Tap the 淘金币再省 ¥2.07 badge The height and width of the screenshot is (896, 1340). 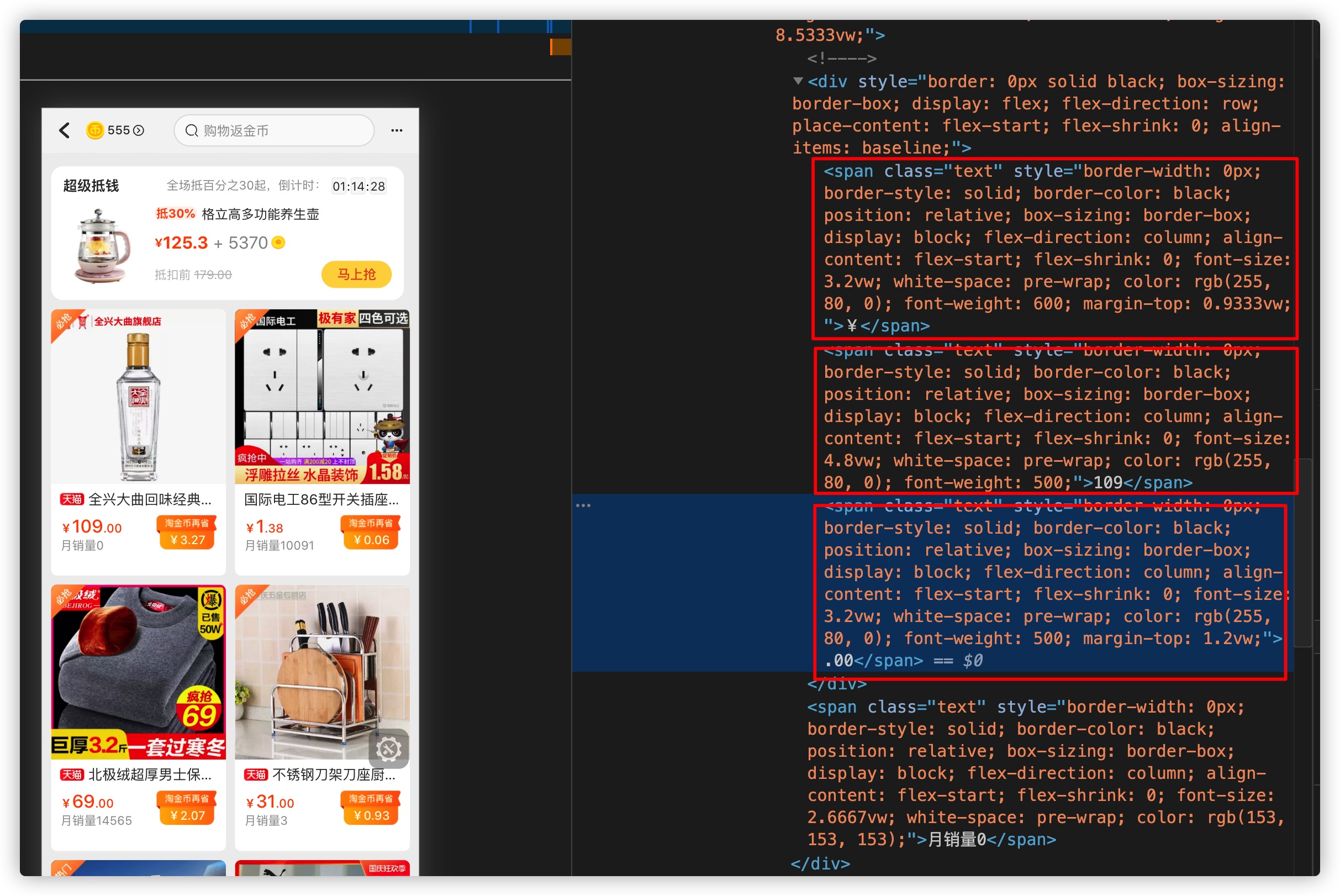click(187, 808)
